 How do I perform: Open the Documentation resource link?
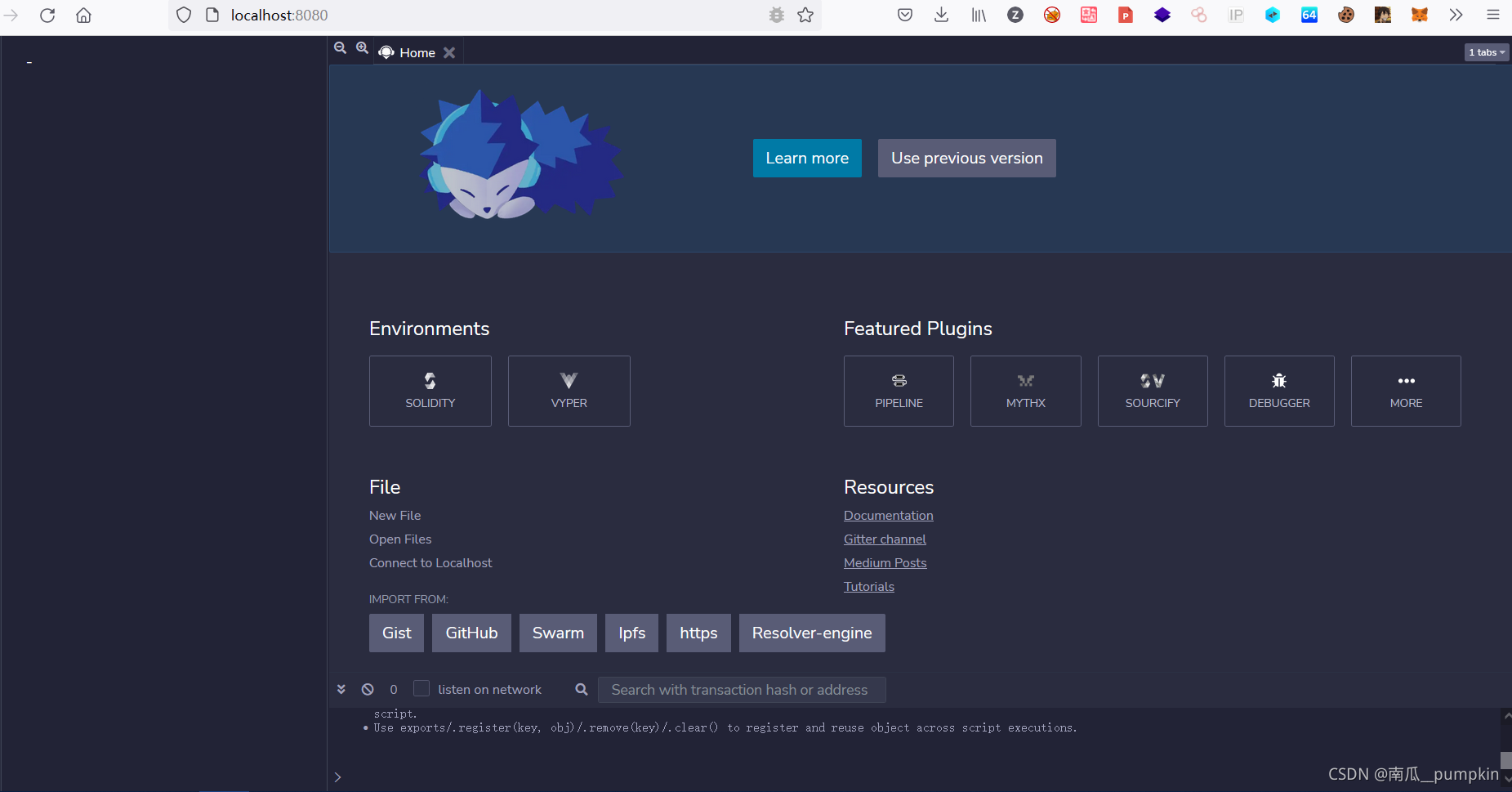click(x=889, y=516)
